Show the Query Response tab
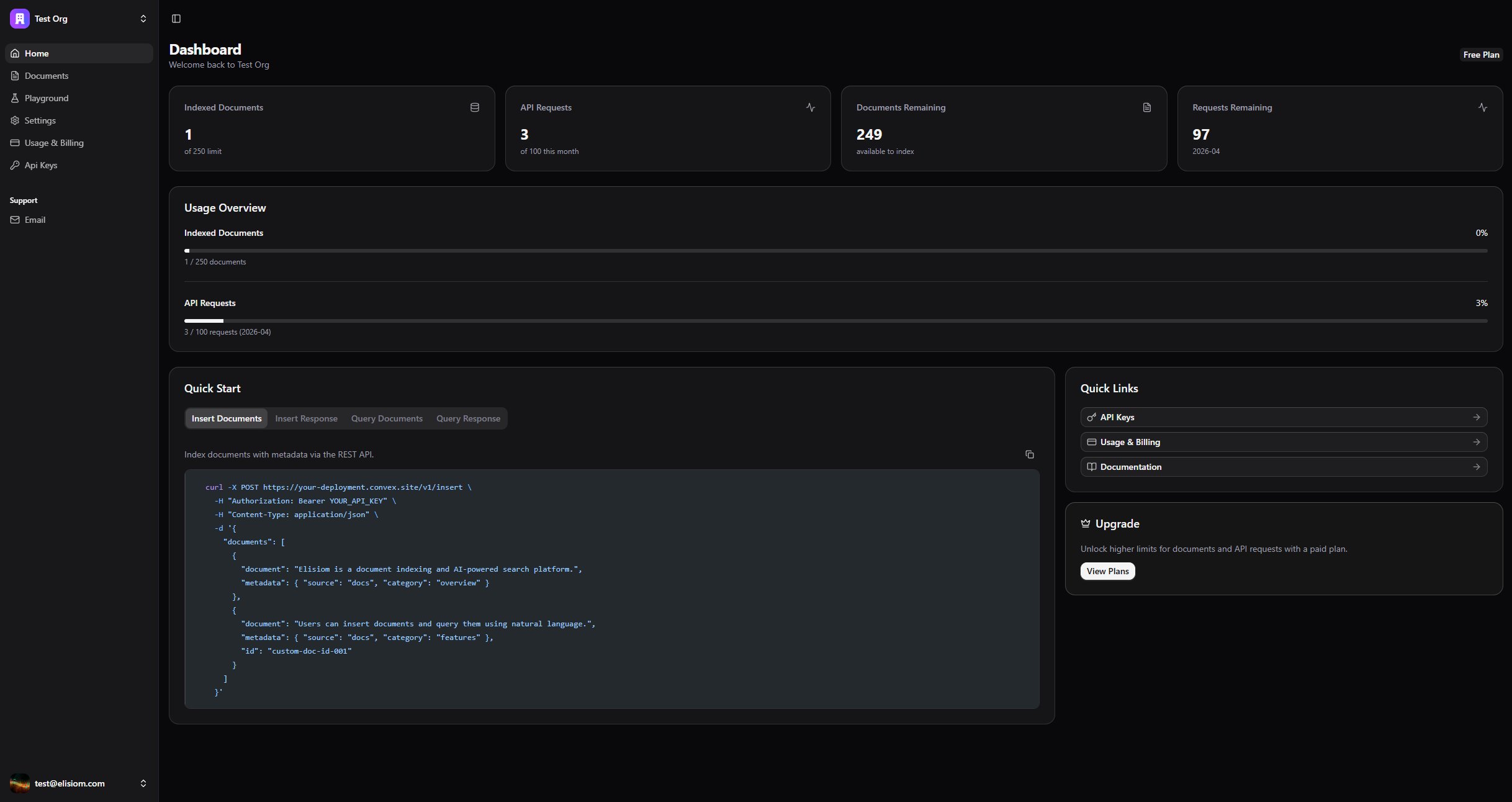1512x802 pixels. 468,418
